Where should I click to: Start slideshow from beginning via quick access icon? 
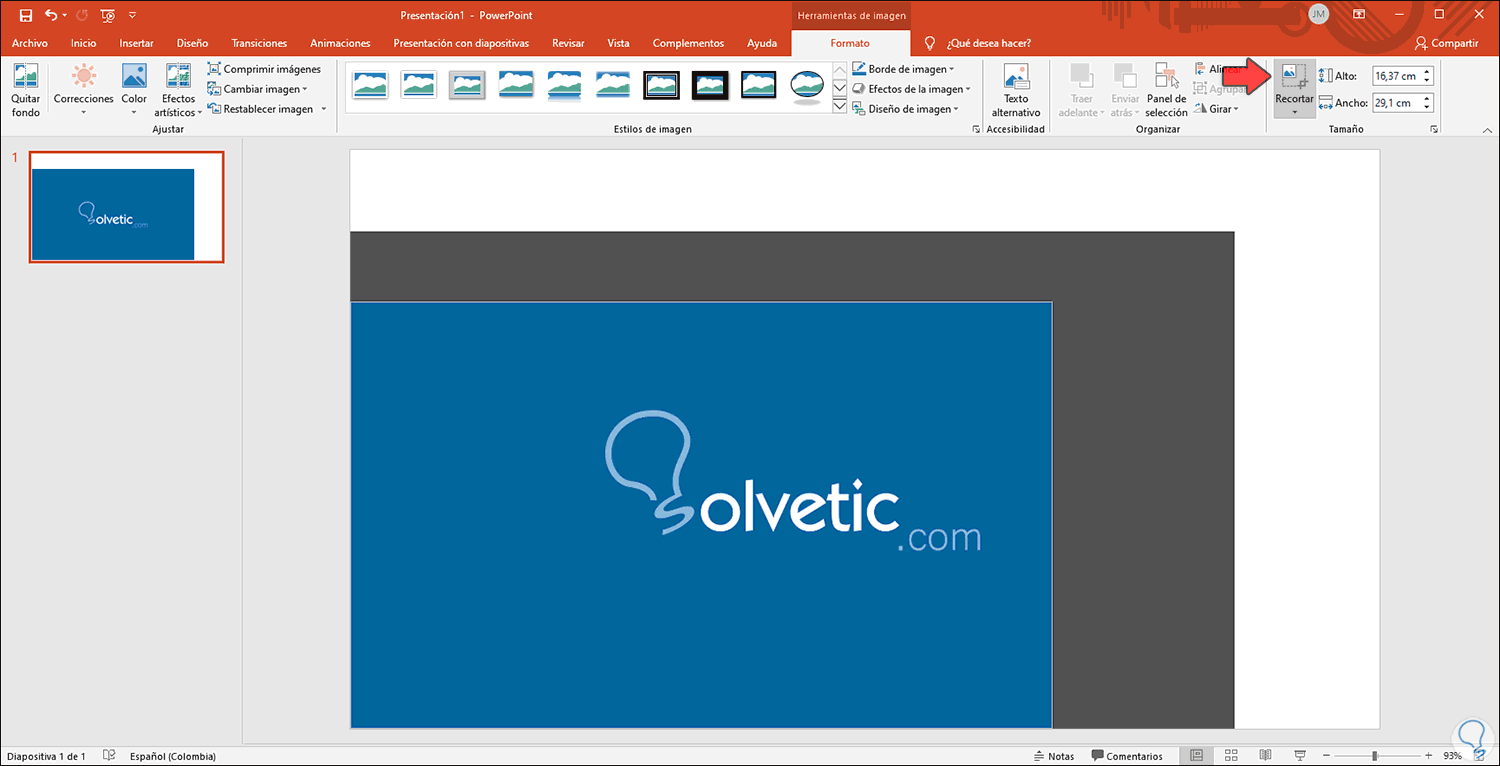pyautogui.click(x=108, y=15)
